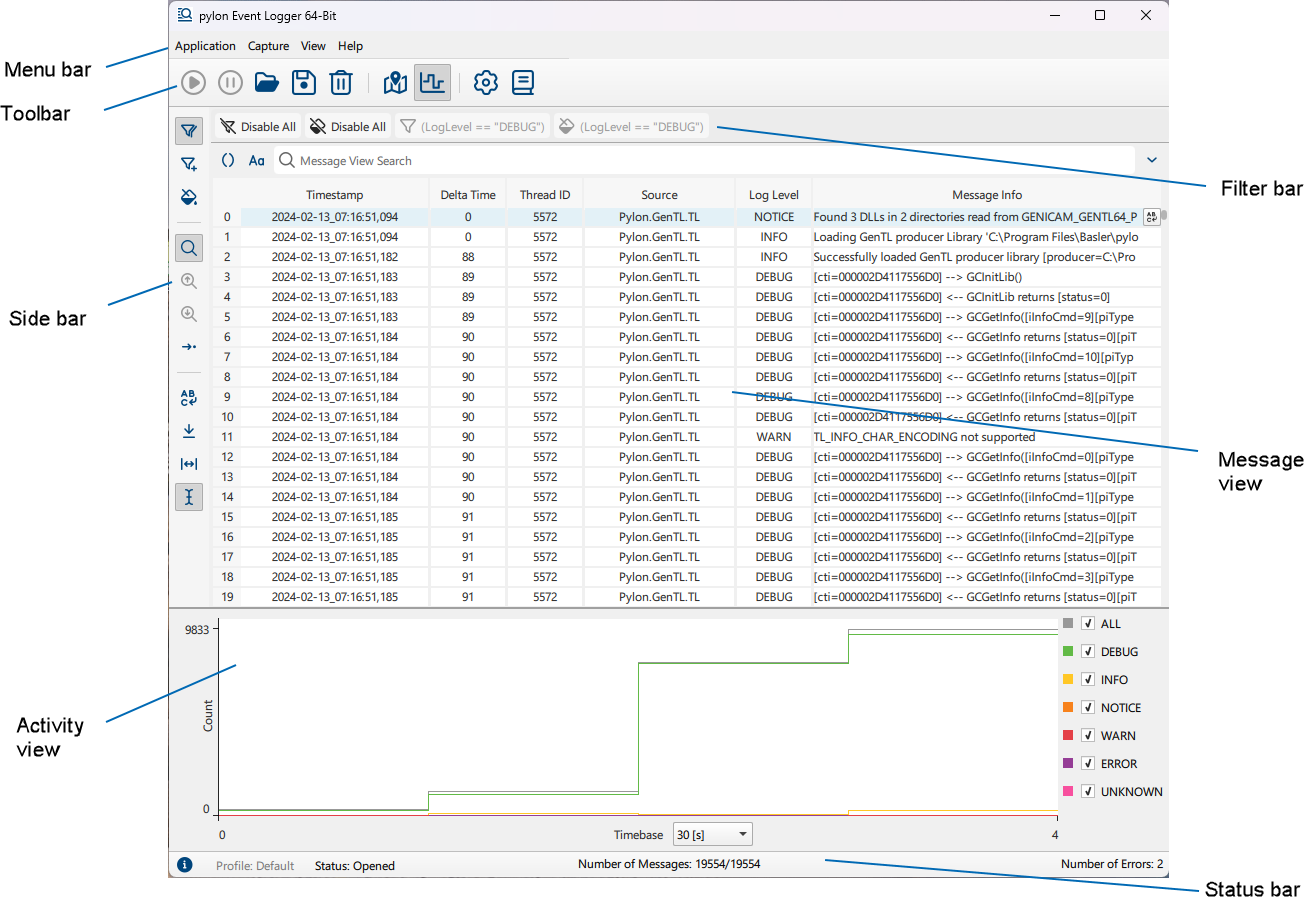1310x900 pixels.
Task: Click the Message View Search field
Action: pyautogui.click(x=705, y=160)
